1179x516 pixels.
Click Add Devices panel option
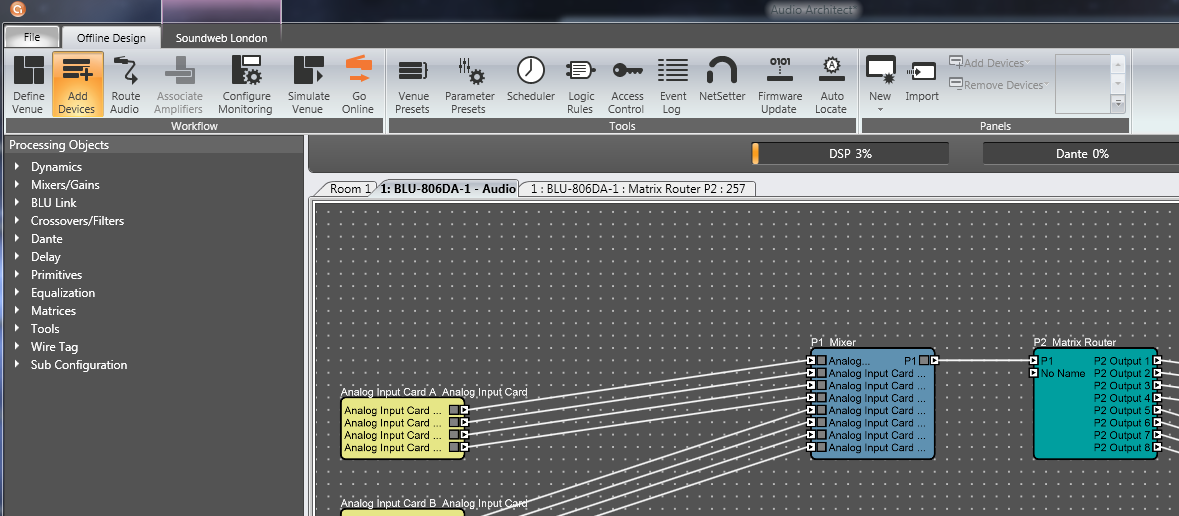(989, 63)
